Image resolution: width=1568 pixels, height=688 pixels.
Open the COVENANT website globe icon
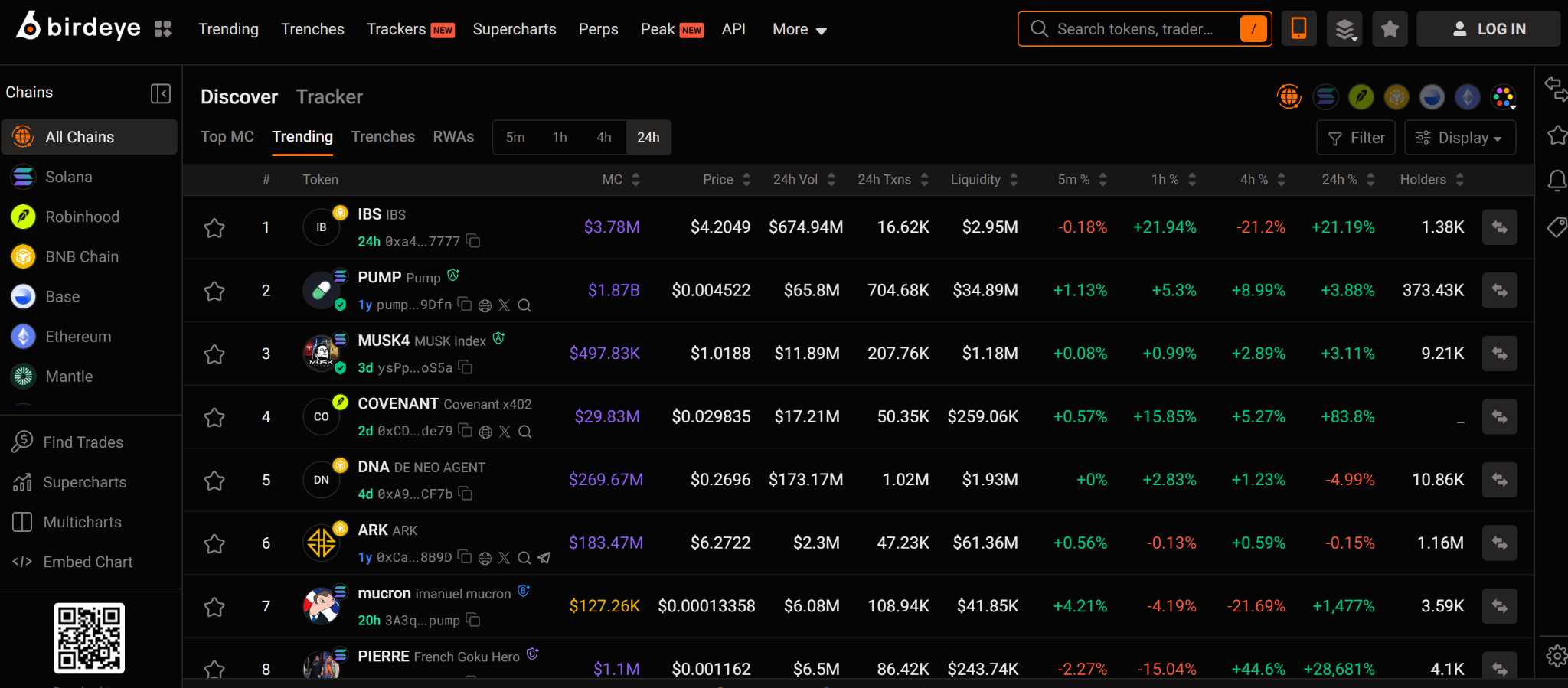pyautogui.click(x=485, y=432)
